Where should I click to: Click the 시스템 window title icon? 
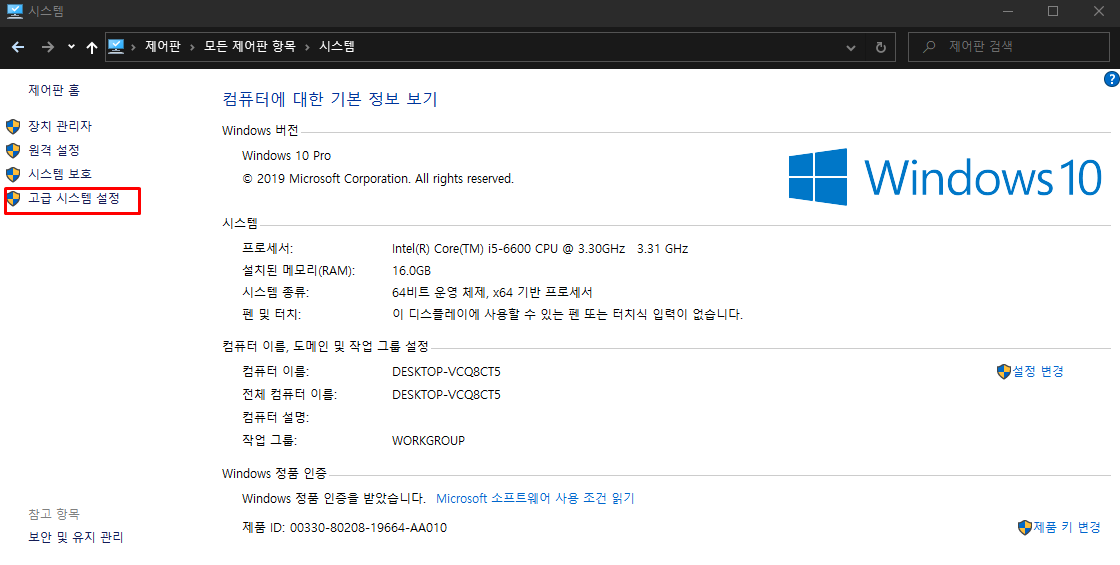pyautogui.click(x=14, y=11)
